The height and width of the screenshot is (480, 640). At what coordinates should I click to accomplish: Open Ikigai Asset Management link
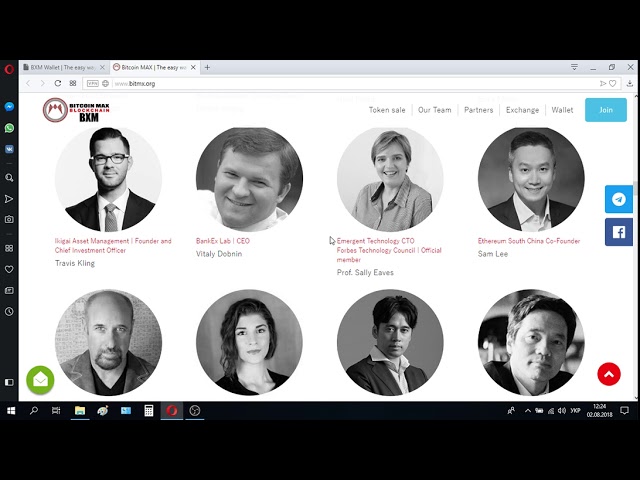(x=113, y=245)
